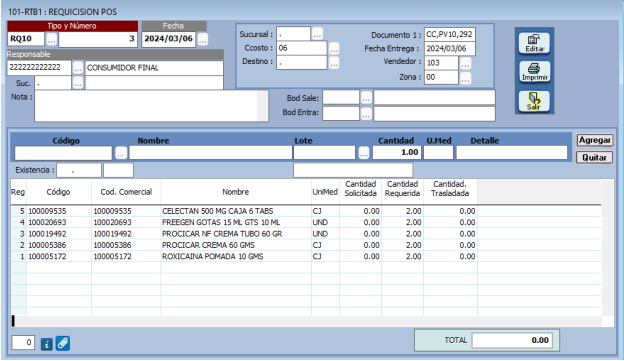Image resolution: width=624 pixels, height=361 pixels.
Task: Open the Destino lookup ellipsis button
Action: click(x=334, y=62)
